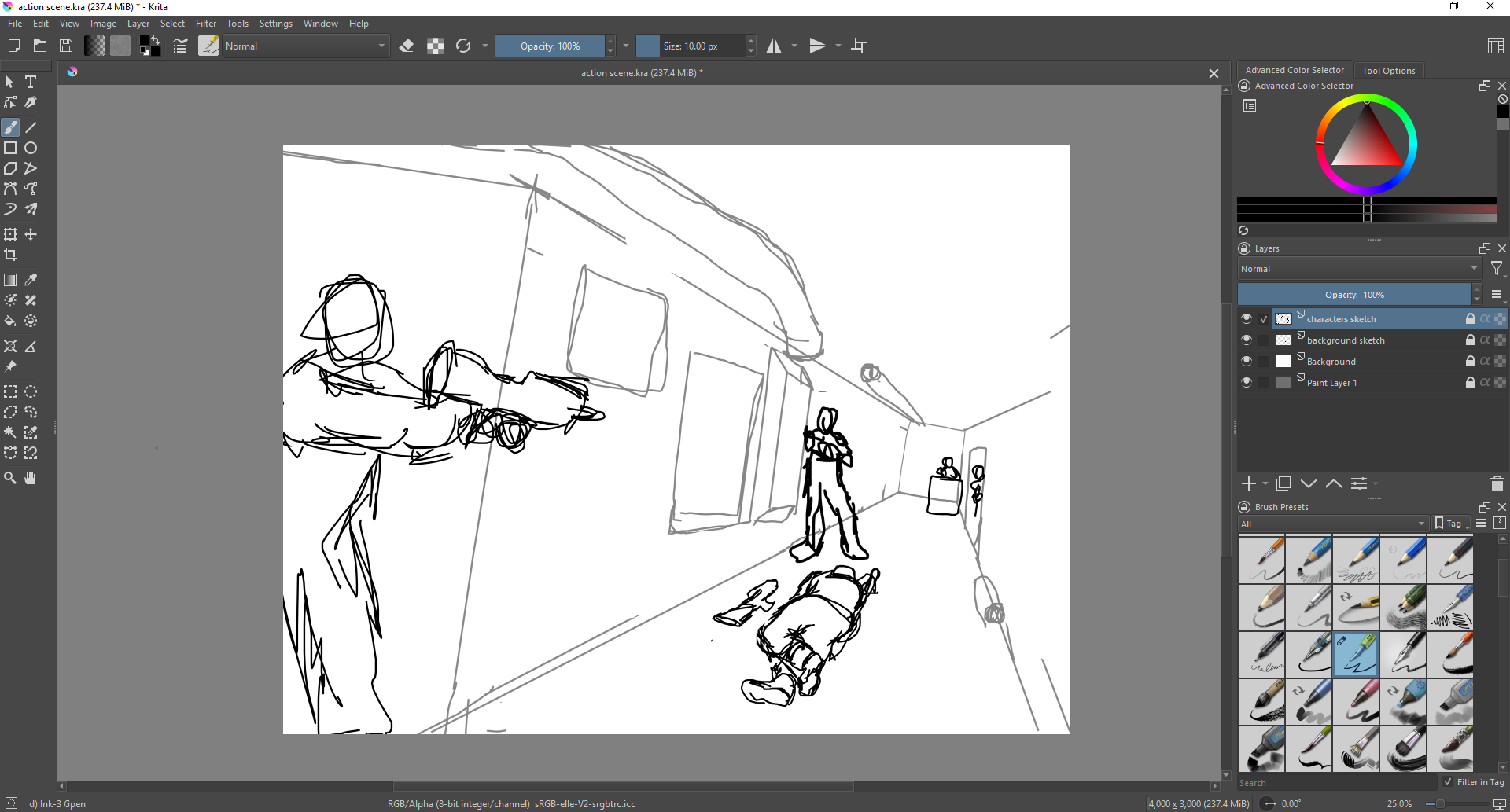The height and width of the screenshot is (812, 1510).
Task: Select the Line tool
Action: [31, 127]
